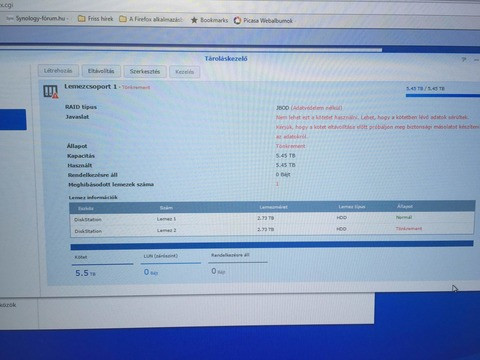
Task: Open the Picasa Webalbumok bookmark
Action: coord(263,21)
